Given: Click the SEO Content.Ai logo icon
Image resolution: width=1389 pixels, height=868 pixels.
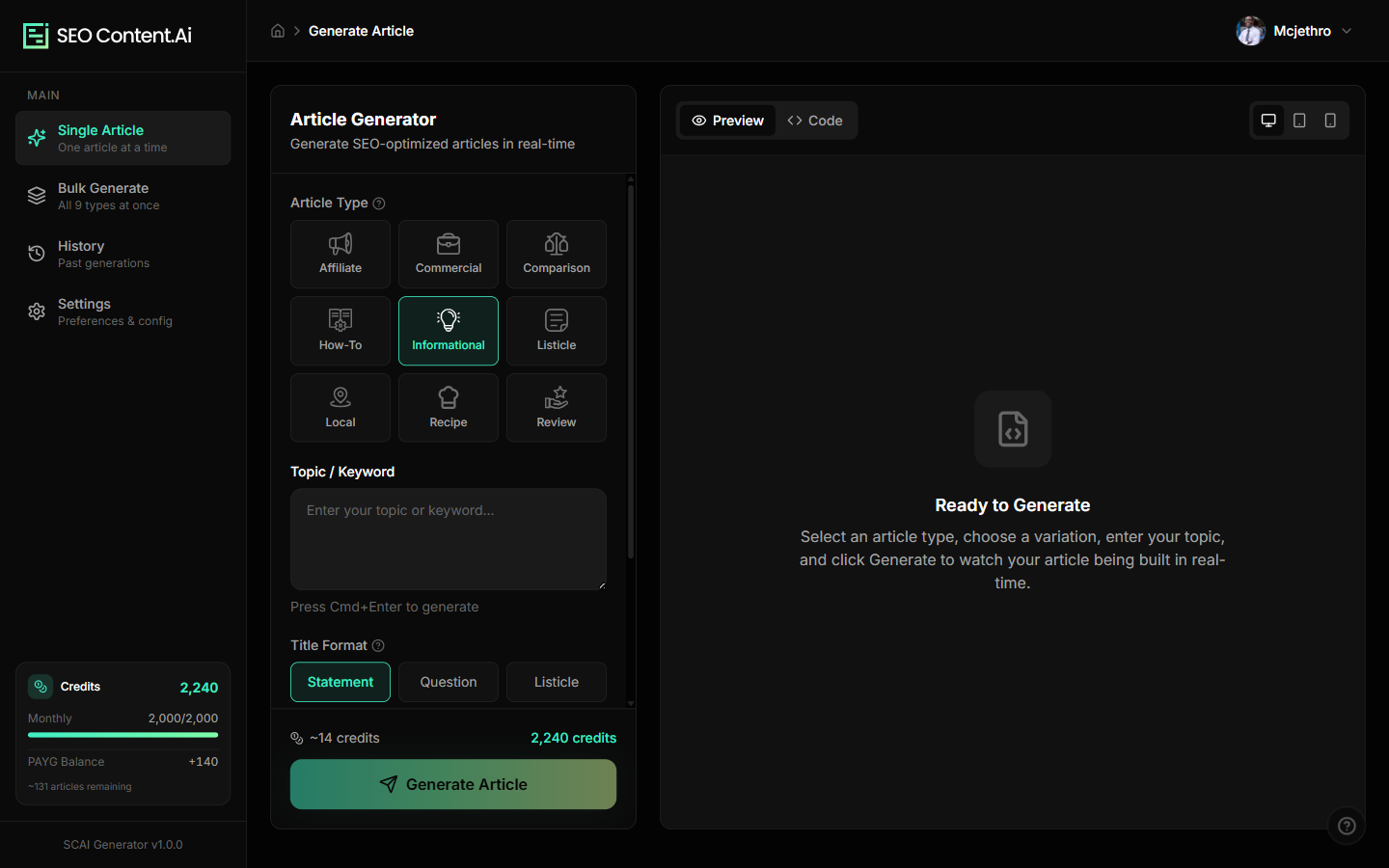Looking at the screenshot, I should (x=36, y=36).
